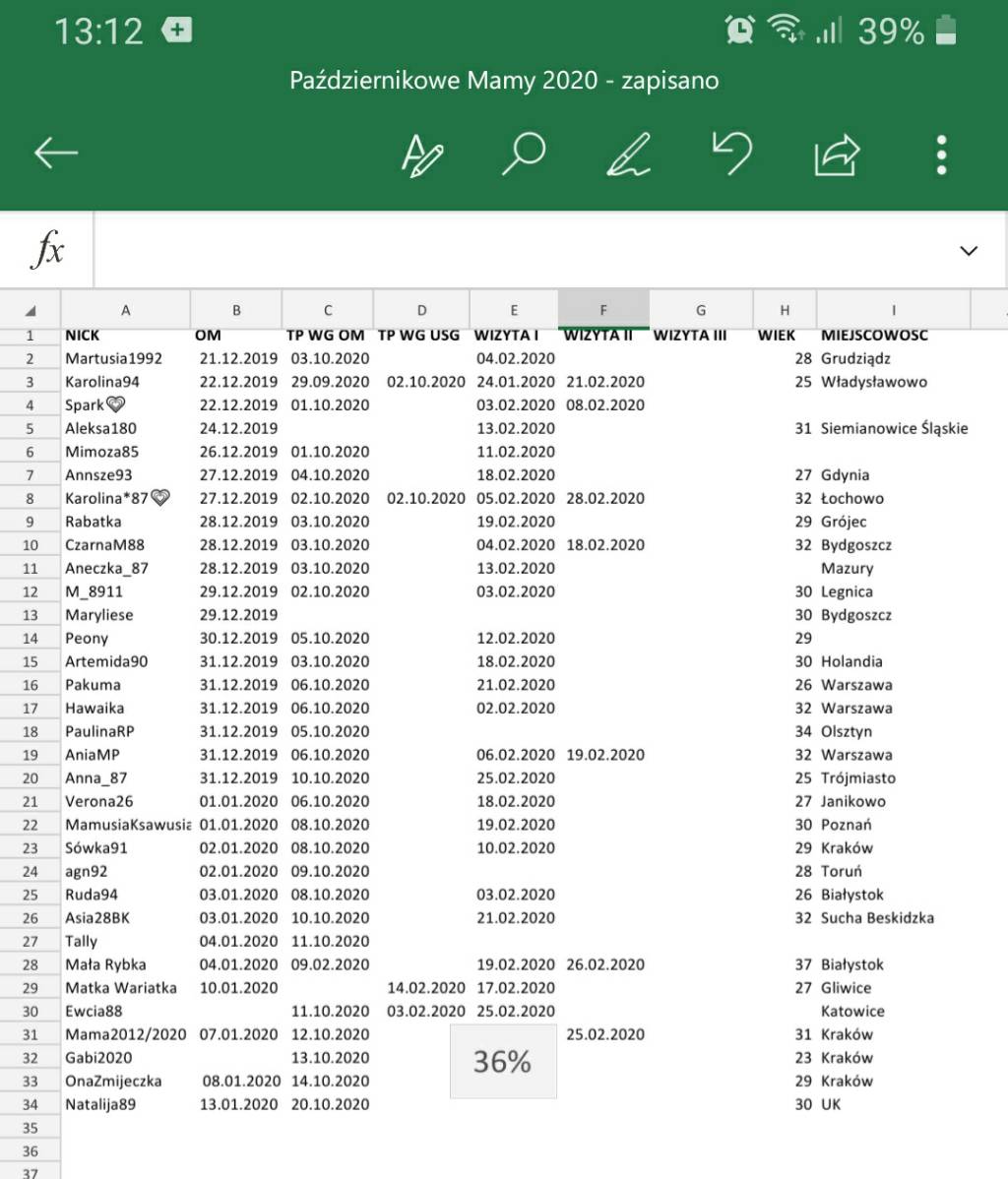
Task: Tap the back arrow icon
Action: pos(56,153)
